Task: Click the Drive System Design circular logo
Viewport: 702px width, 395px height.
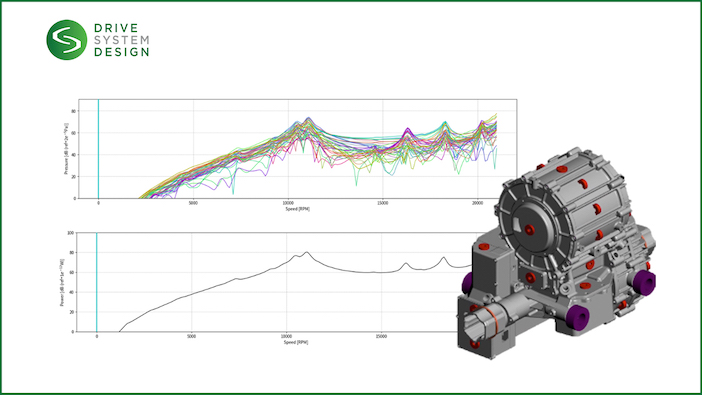Action: click(x=67, y=40)
